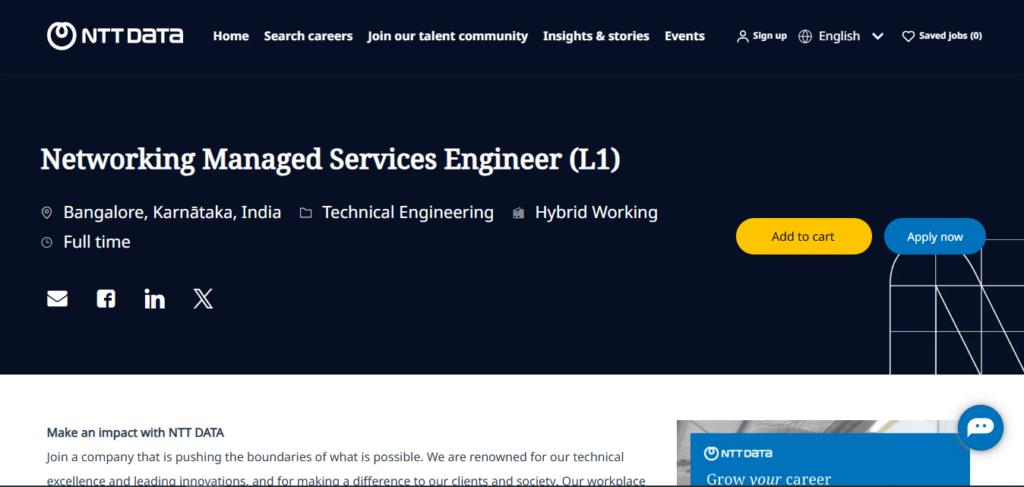Share job on X icon
Image resolution: width=1024 pixels, height=487 pixels.
point(203,299)
